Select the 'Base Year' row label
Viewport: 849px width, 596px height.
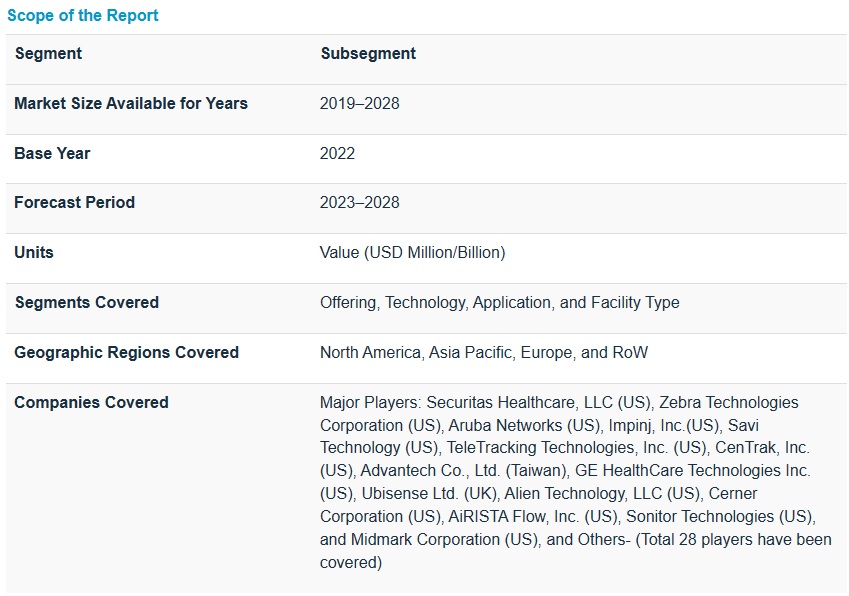click(52, 153)
